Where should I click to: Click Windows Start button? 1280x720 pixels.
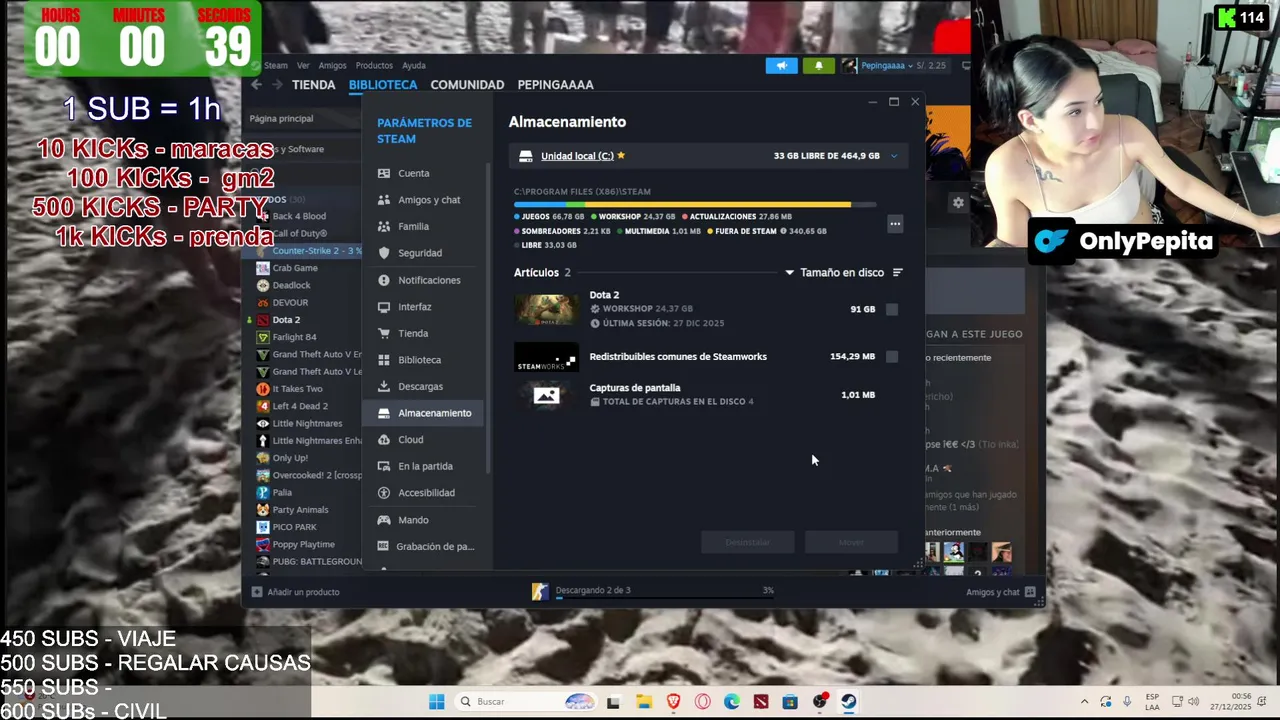(x=437, y=702)
